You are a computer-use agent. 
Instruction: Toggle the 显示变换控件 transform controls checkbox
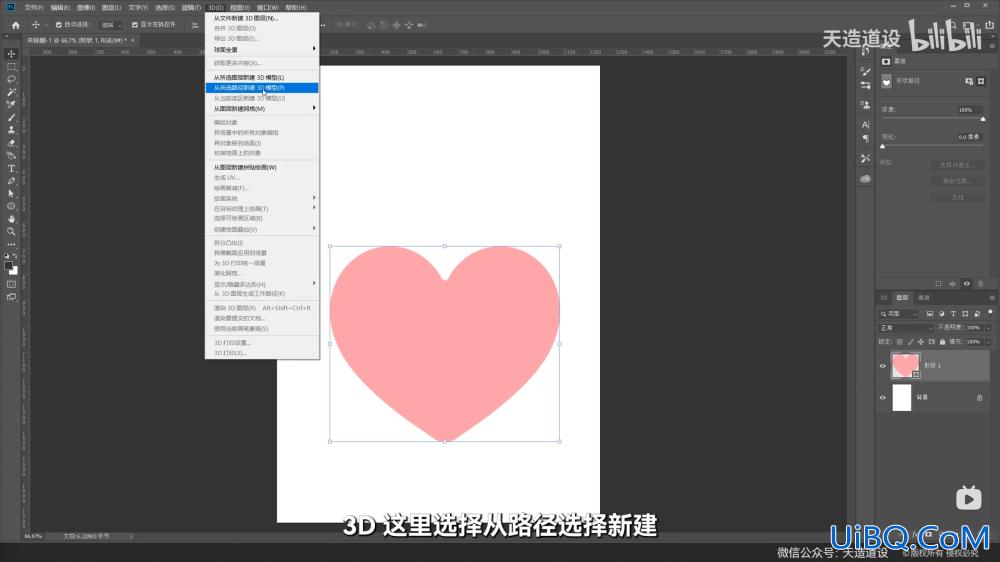coord(135,25)
